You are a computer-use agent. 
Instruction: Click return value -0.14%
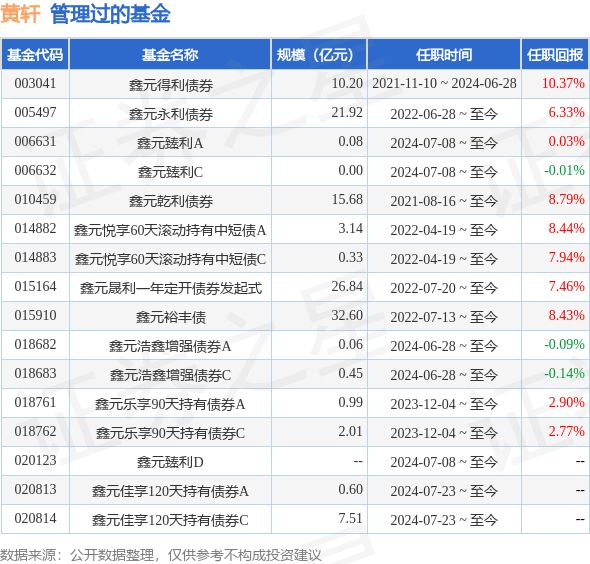click(564, 373)
